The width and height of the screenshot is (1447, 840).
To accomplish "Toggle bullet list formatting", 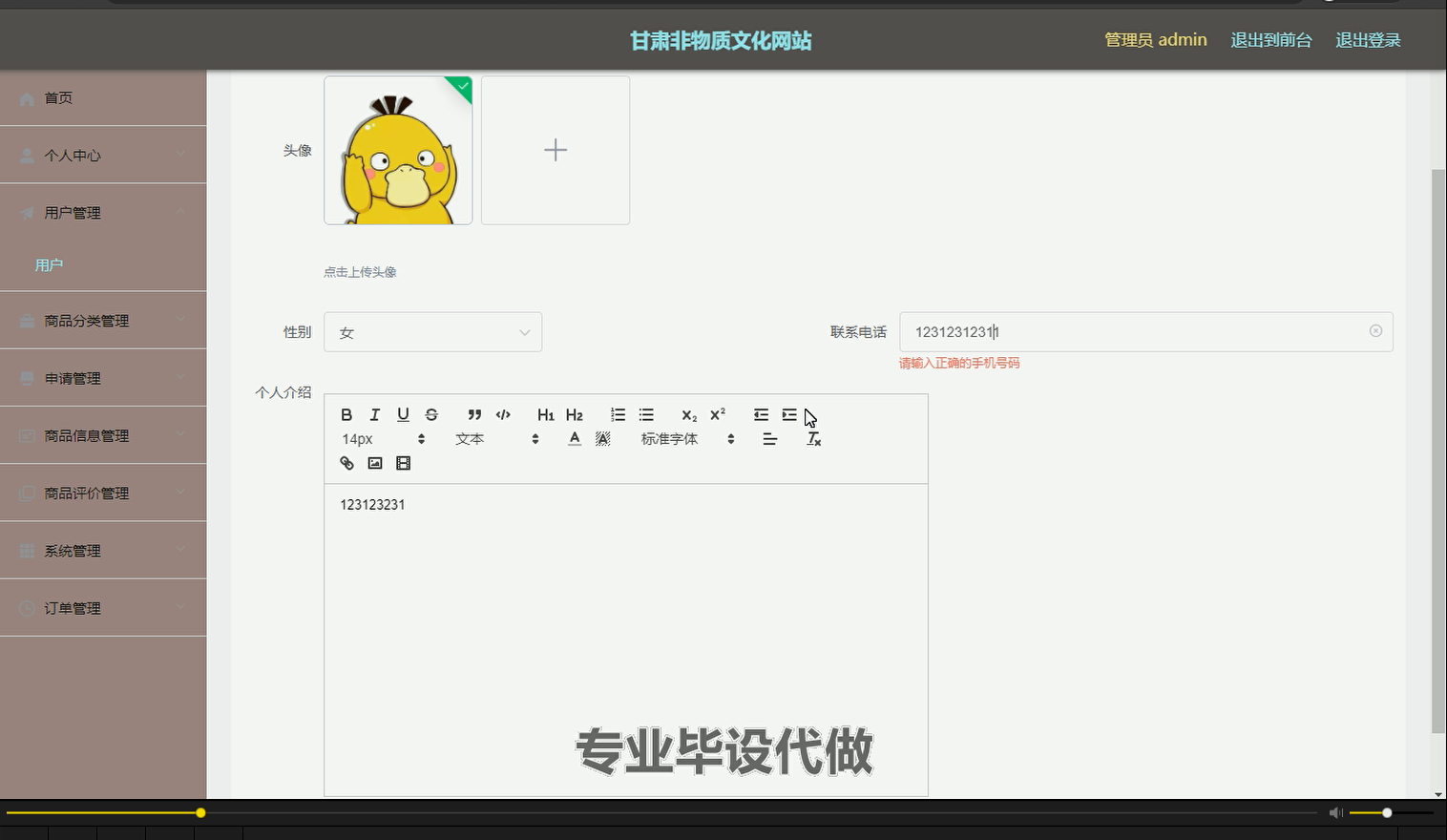I will coord(646,414).
